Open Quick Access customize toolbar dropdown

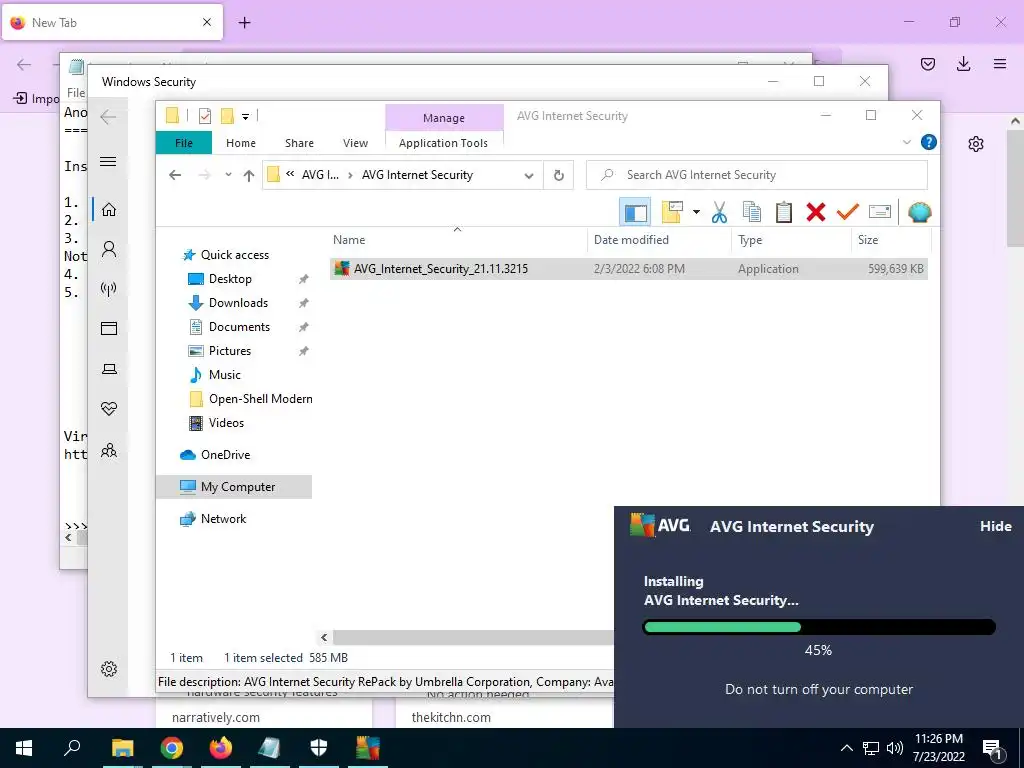(x=246, y=116)
